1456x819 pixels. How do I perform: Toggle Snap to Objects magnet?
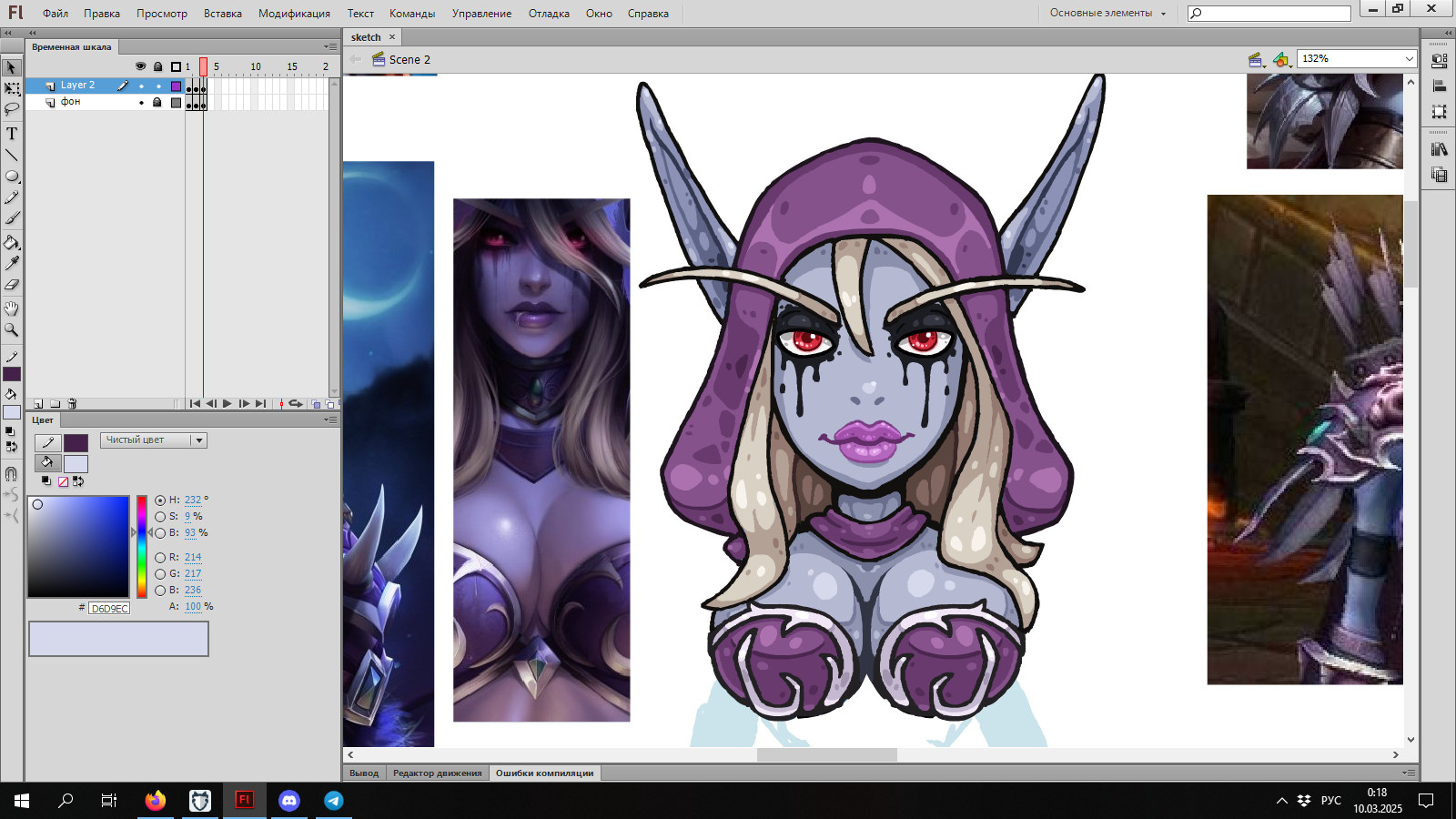point(12,474)
